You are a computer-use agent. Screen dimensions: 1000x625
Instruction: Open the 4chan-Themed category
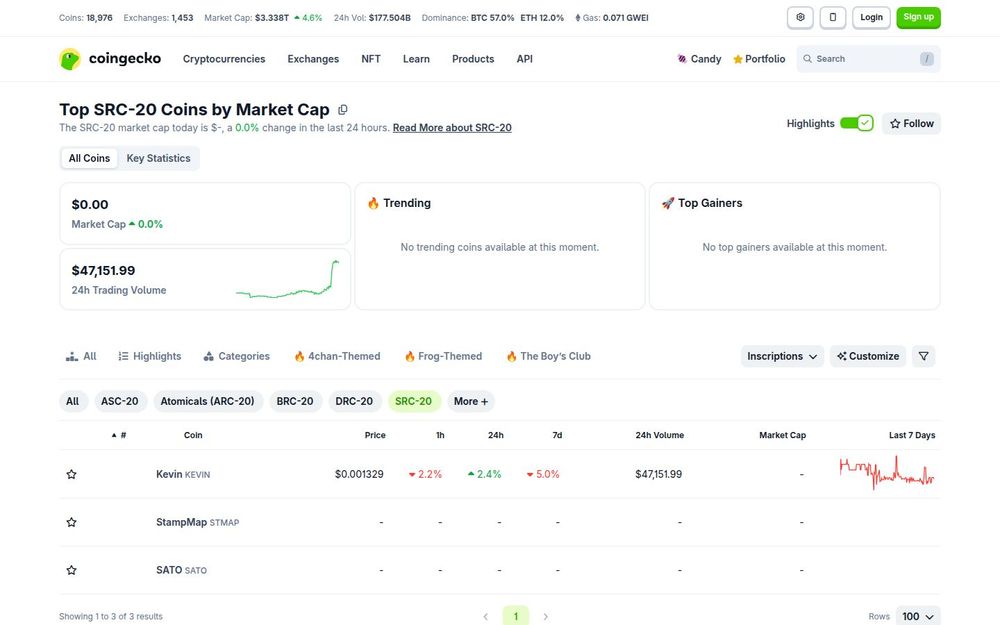coord(337,356)
